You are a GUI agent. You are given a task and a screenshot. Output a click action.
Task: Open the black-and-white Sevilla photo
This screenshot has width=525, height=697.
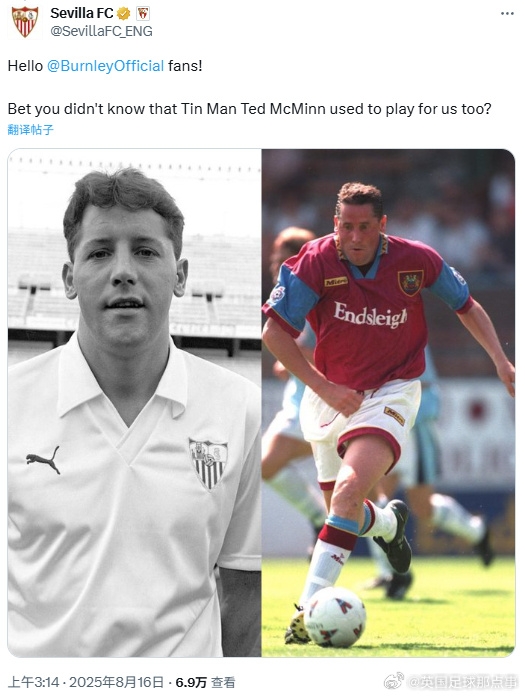tap(134, 403)
